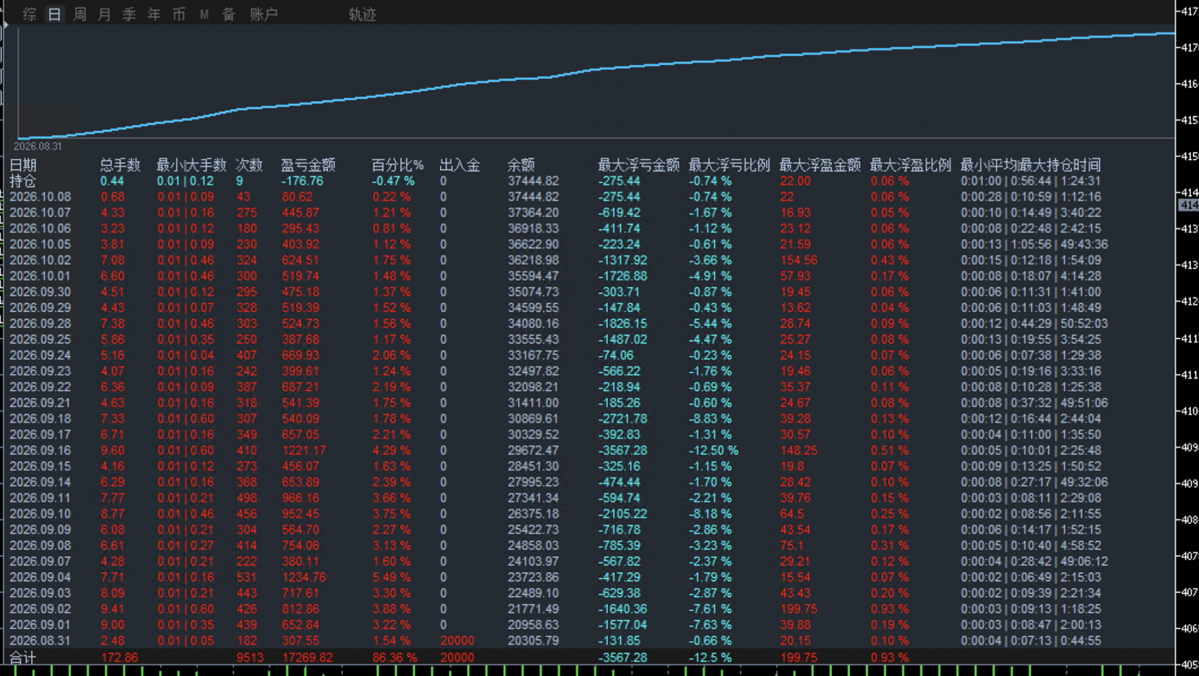Click the deposit value 20000 in 2026.08.31 row
Screen dimensions: 1199x676
[457, 641]
